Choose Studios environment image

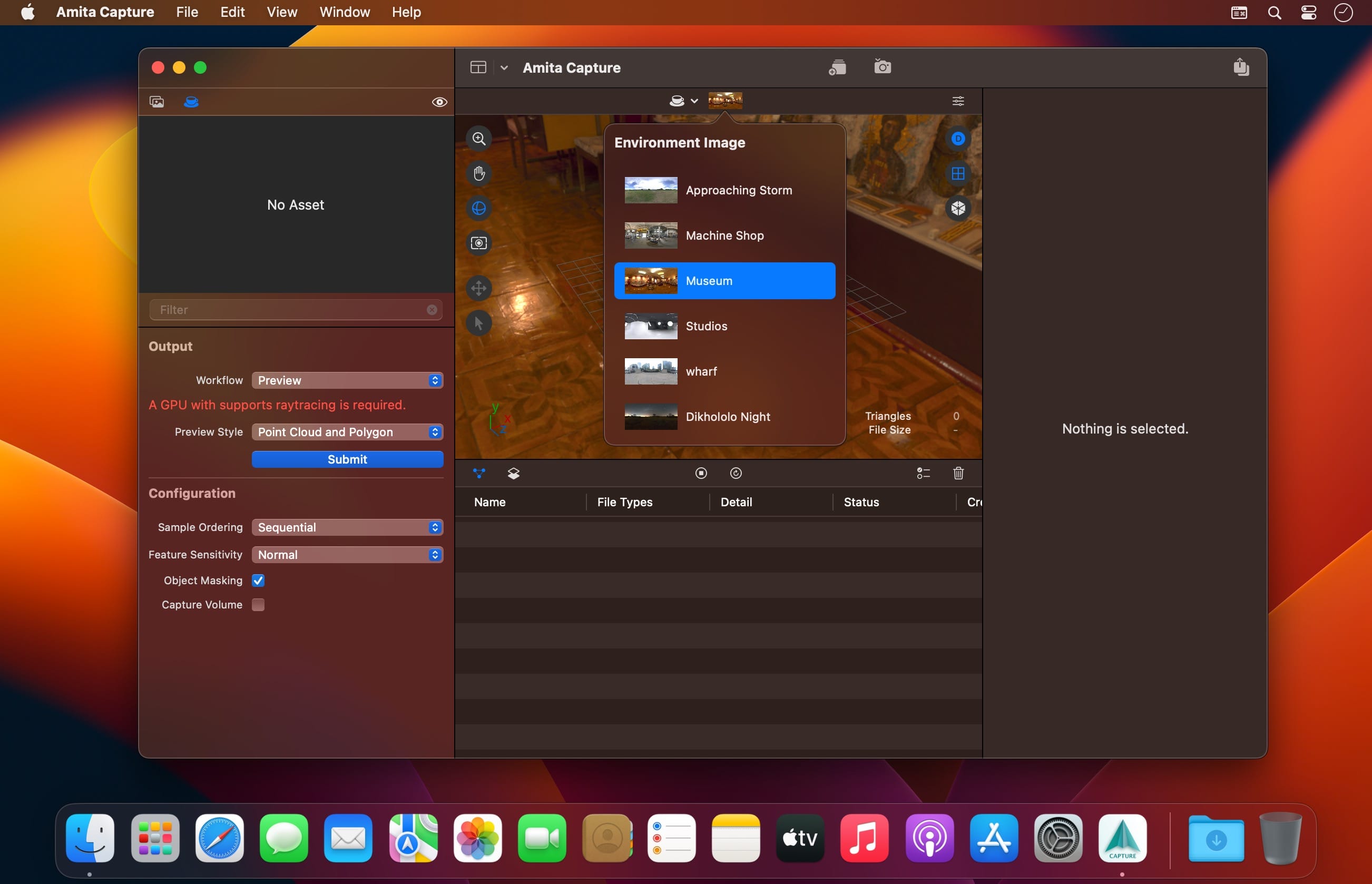tap(724, 326)
